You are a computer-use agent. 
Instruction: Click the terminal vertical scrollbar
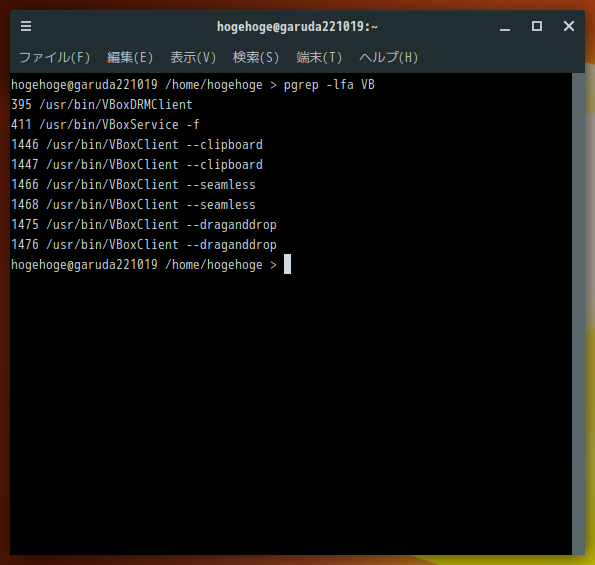[578, 313]
